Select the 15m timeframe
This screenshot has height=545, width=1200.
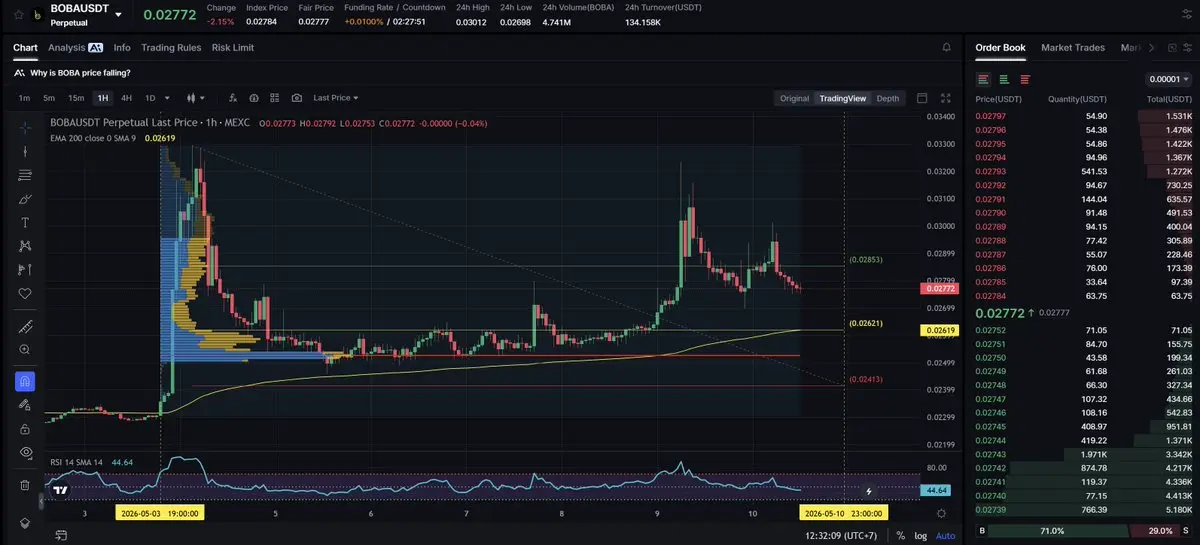(x=76, y=98)
